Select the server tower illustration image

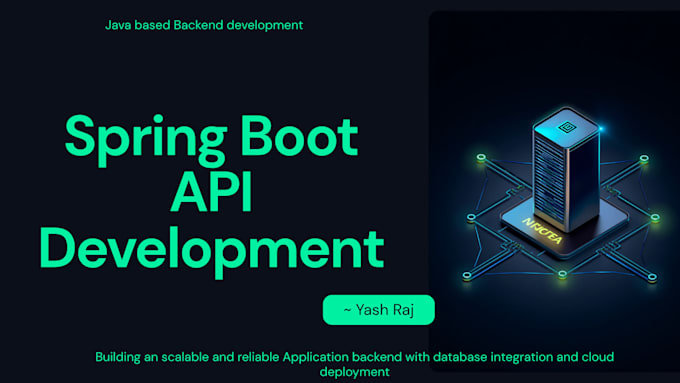pos(555,191)
